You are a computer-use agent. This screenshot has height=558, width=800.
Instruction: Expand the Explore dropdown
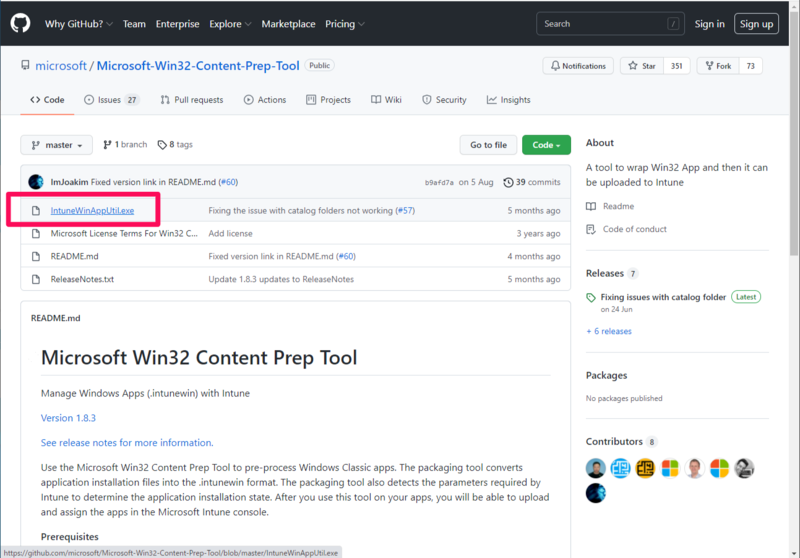click(230, 24)
